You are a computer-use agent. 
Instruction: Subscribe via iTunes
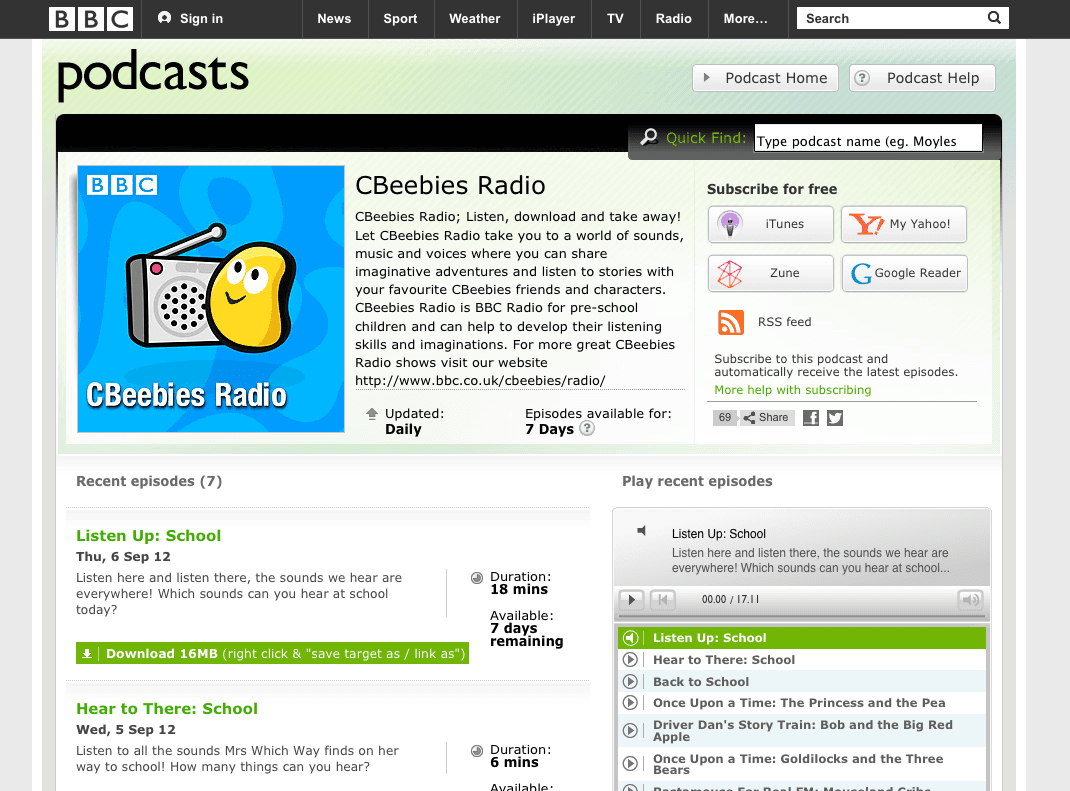[770, 224]
